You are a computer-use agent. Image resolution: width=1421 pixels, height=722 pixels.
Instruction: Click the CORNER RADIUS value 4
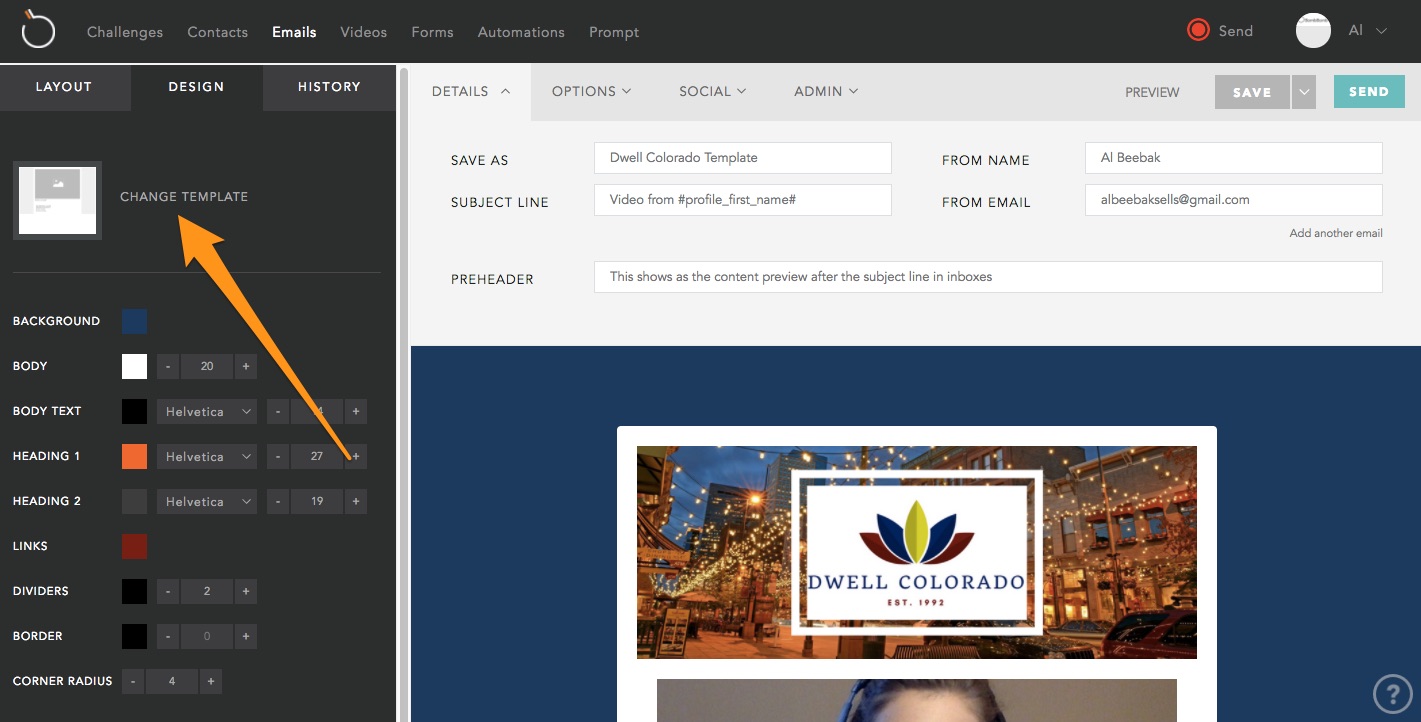click(x=172, y=681)
